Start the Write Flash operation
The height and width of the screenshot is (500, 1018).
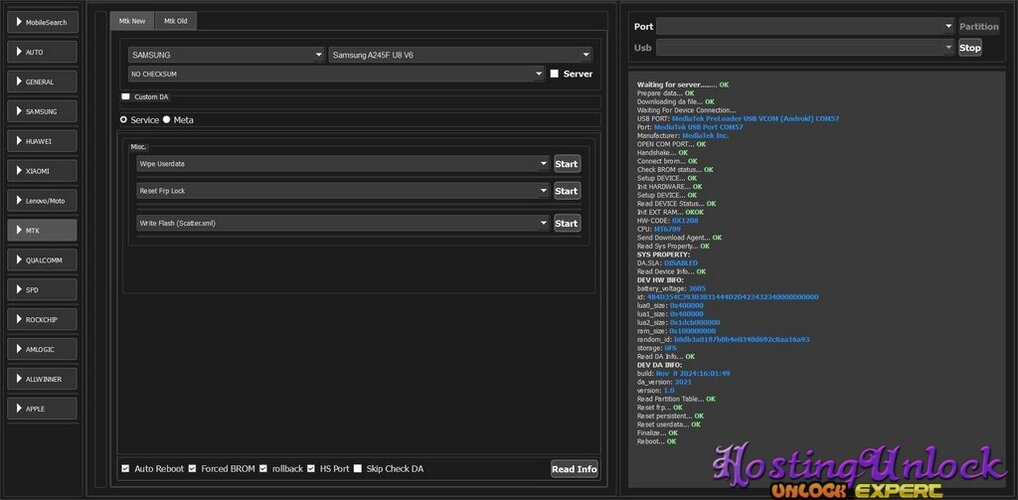567,223
